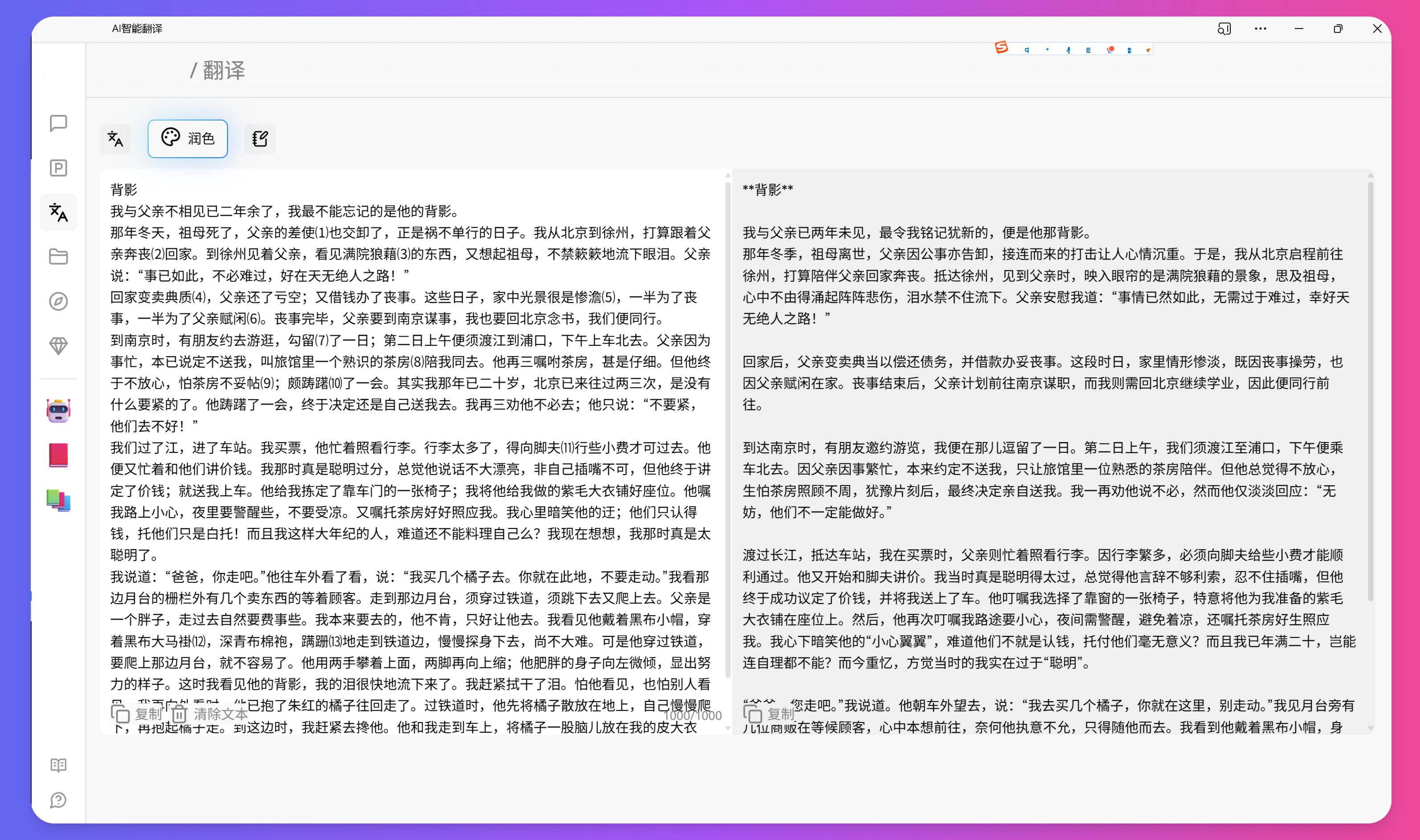Open the reading book icon near bottom sidebar
The width and height of the screenshot is (1420, 840).
pos(58,765)
